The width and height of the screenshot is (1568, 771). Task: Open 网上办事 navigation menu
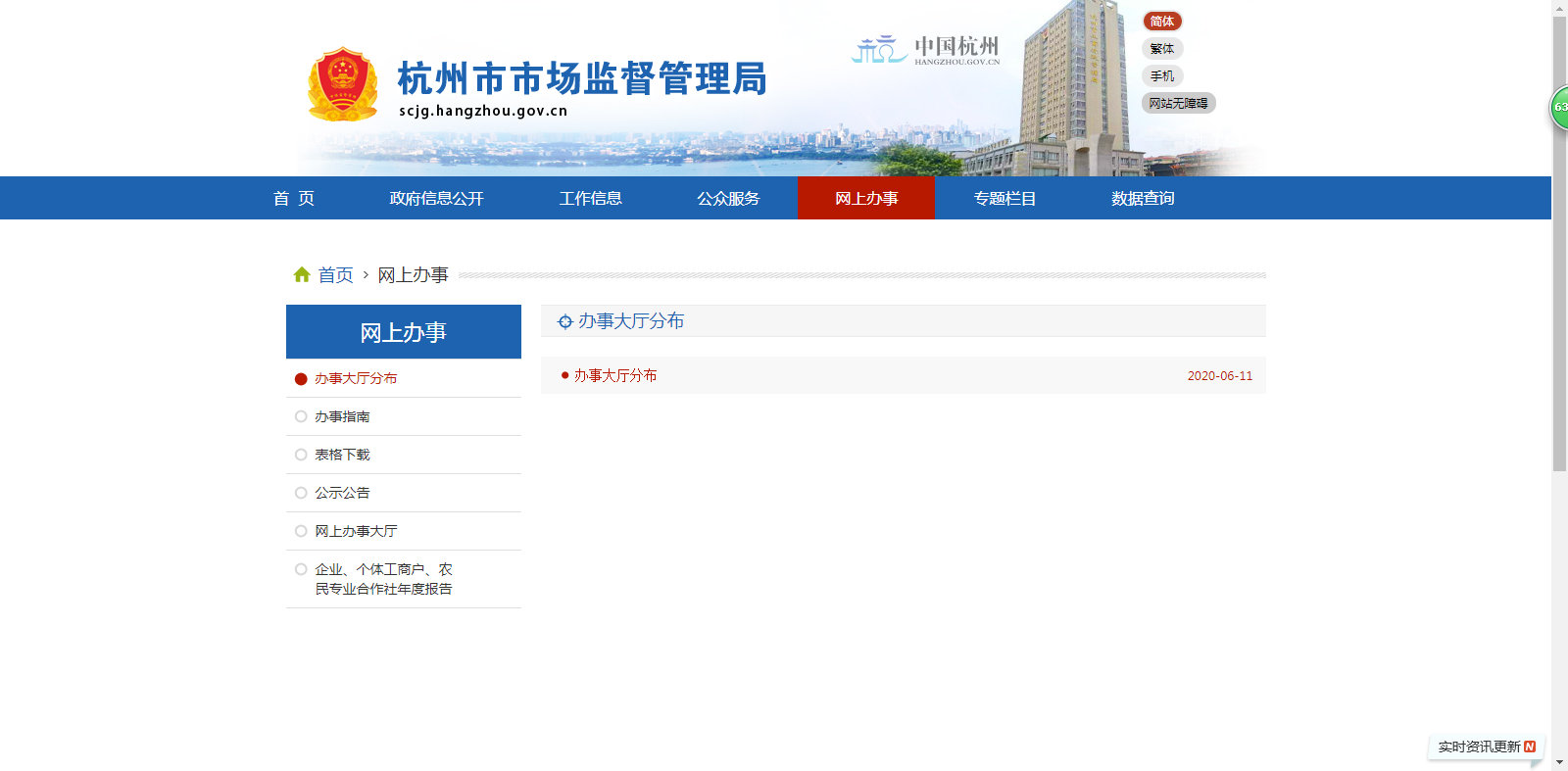coord(866,198)
